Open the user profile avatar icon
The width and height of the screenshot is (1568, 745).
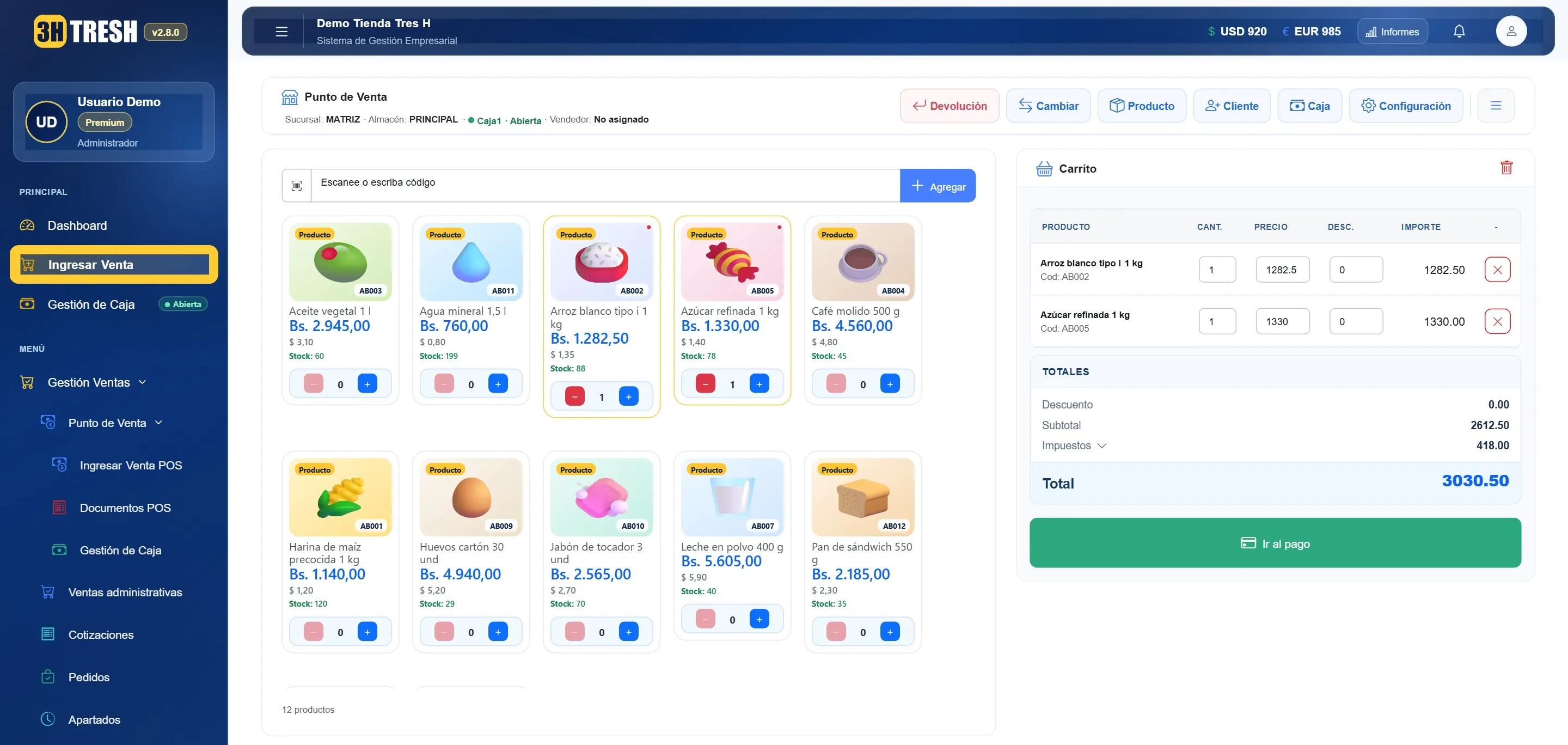[x=1511, y=32]
